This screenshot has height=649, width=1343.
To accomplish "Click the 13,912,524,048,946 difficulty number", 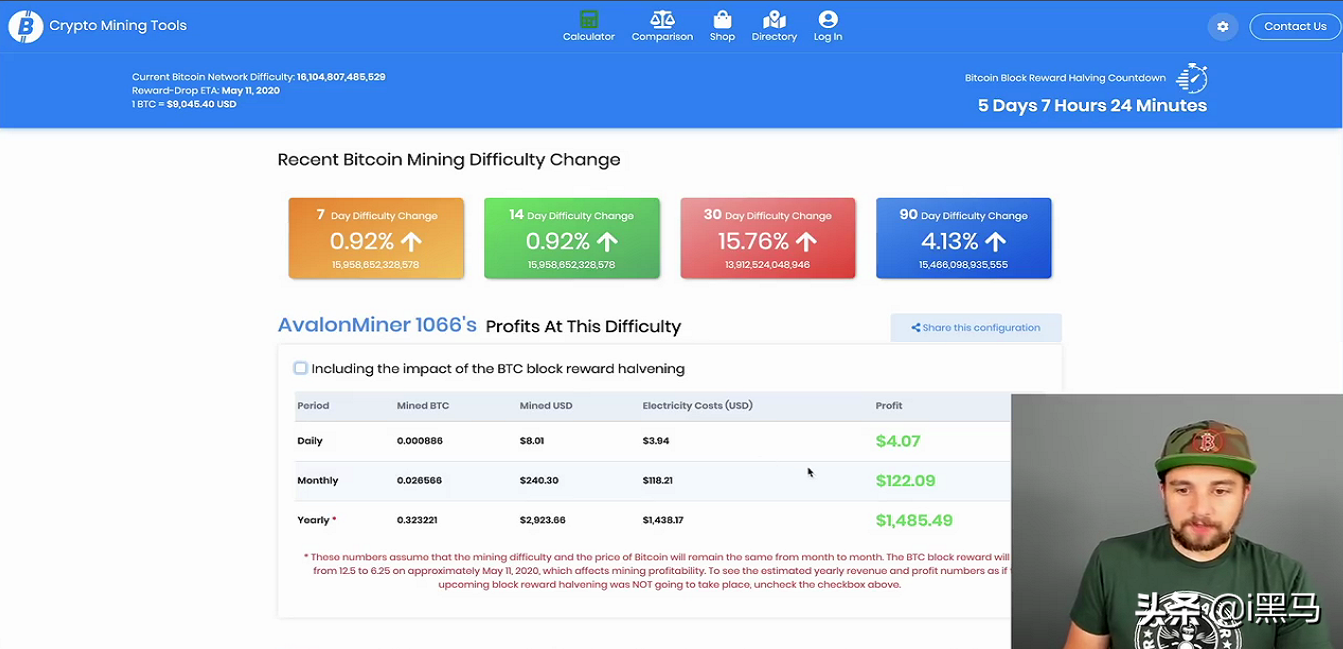I will tap(768, 265).
